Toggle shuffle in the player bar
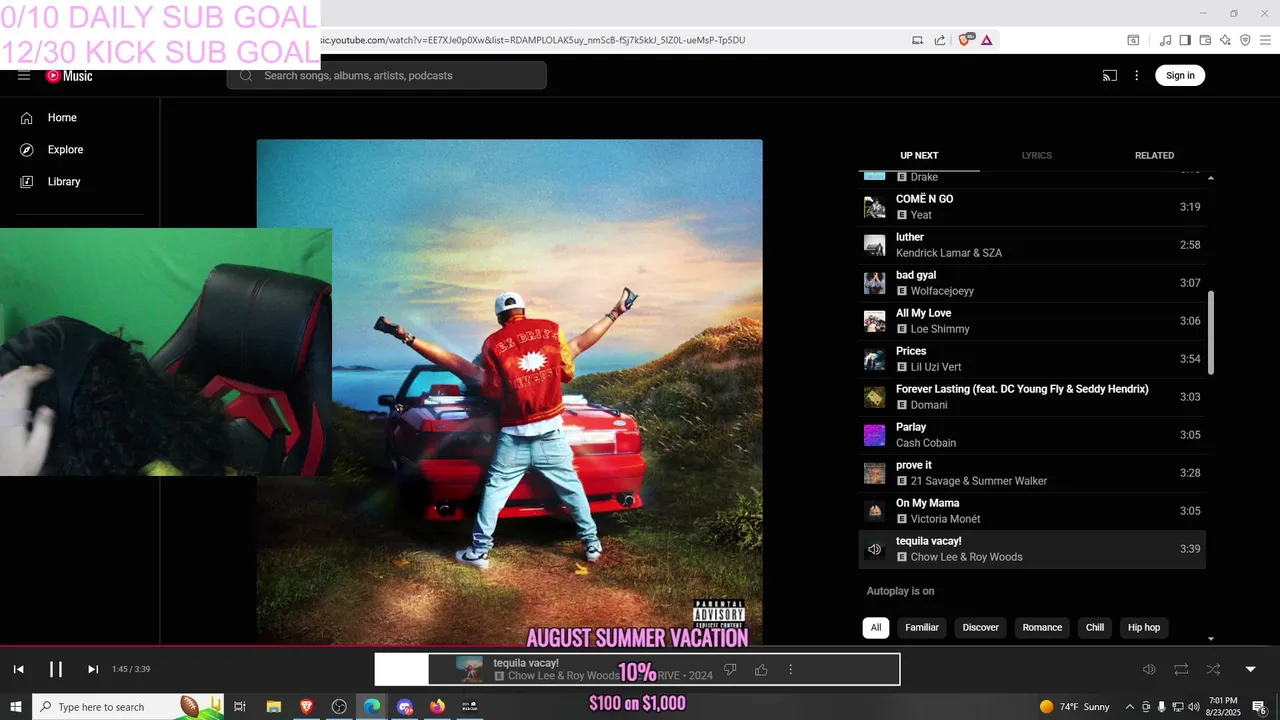This screenshot has width=1280, height=720. pyautogui.click(x=1213, y=669)
